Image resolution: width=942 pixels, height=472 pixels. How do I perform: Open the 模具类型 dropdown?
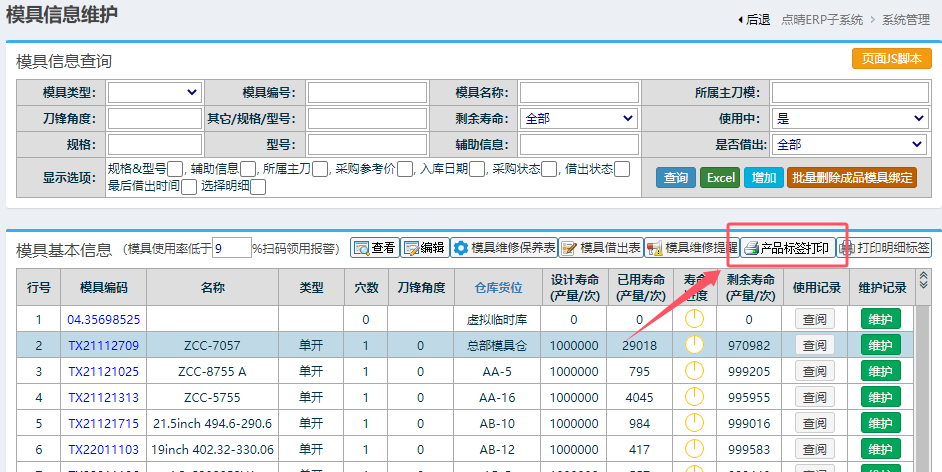[154, 92]
